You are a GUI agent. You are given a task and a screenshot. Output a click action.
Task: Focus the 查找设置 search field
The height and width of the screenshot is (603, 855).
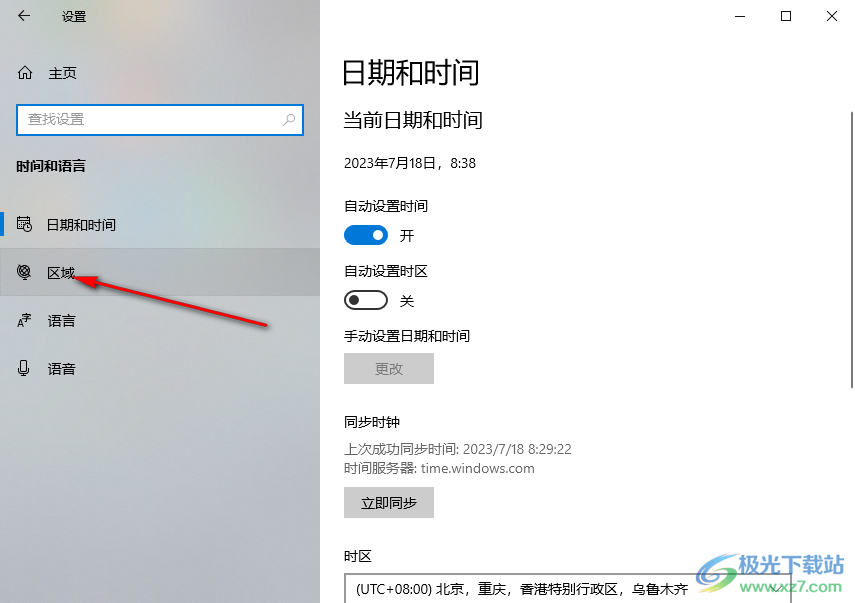coord(160,119)
